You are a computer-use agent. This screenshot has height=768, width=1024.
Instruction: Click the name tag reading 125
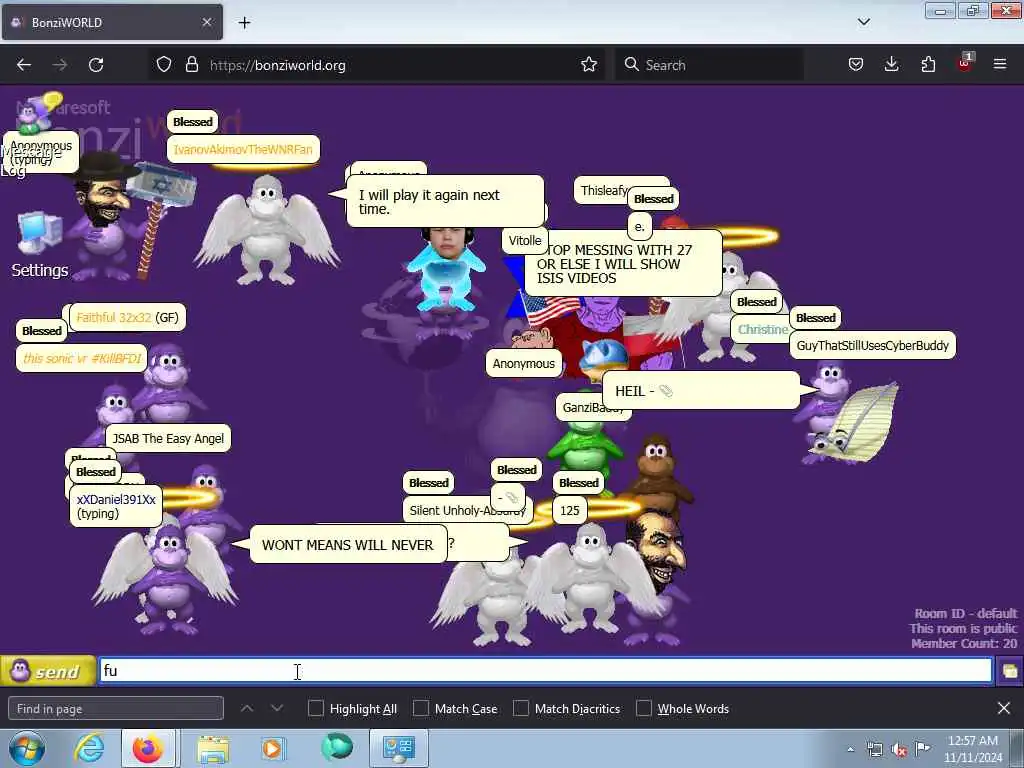coord(569,510)
